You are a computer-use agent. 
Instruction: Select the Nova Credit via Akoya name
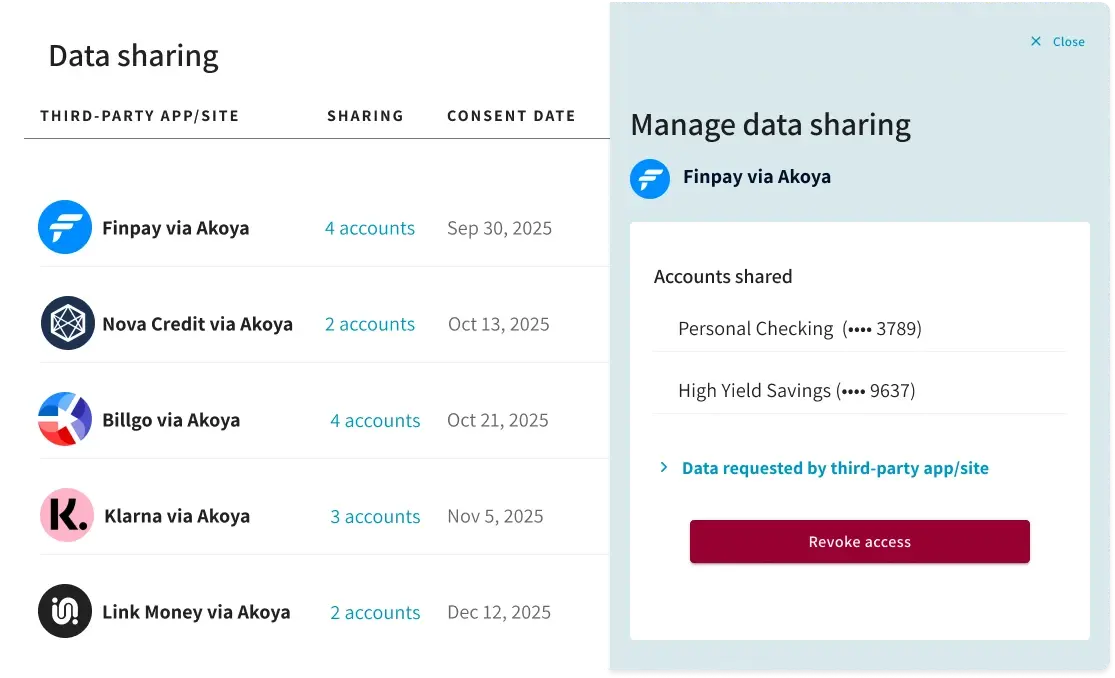click(198, 324)
